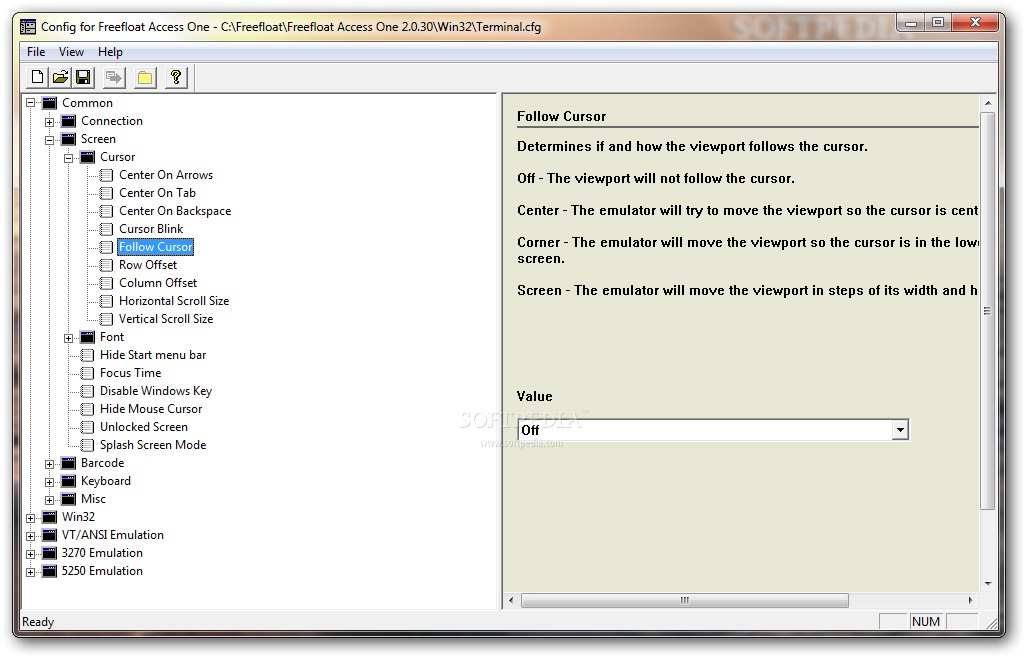Click the 3270 Emulation folder icon

[x=50, y=553]
